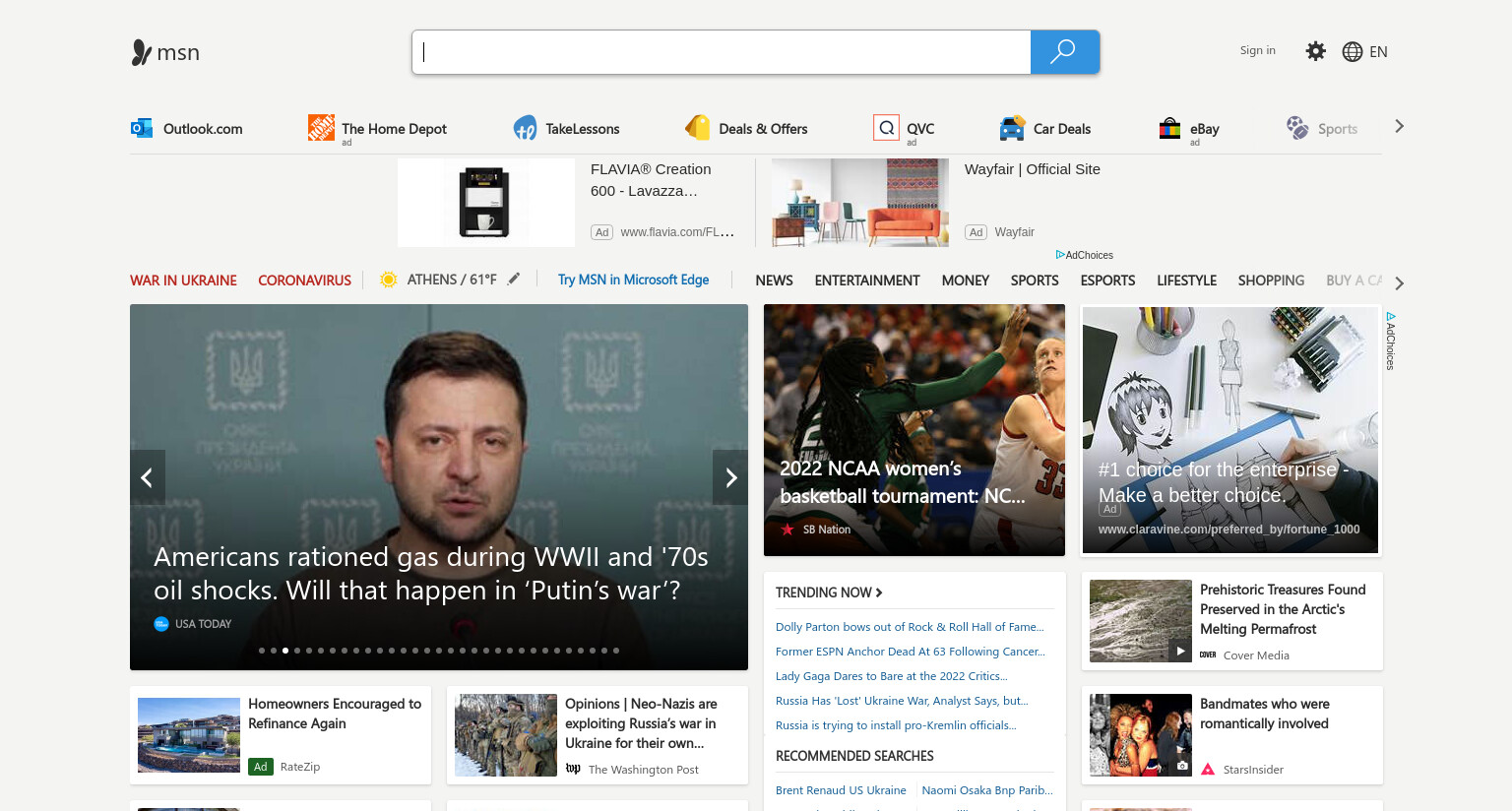Open Outlook.com shortcut icon
This screenshot has height=811, width=1512.
click(x=142, y=128)
